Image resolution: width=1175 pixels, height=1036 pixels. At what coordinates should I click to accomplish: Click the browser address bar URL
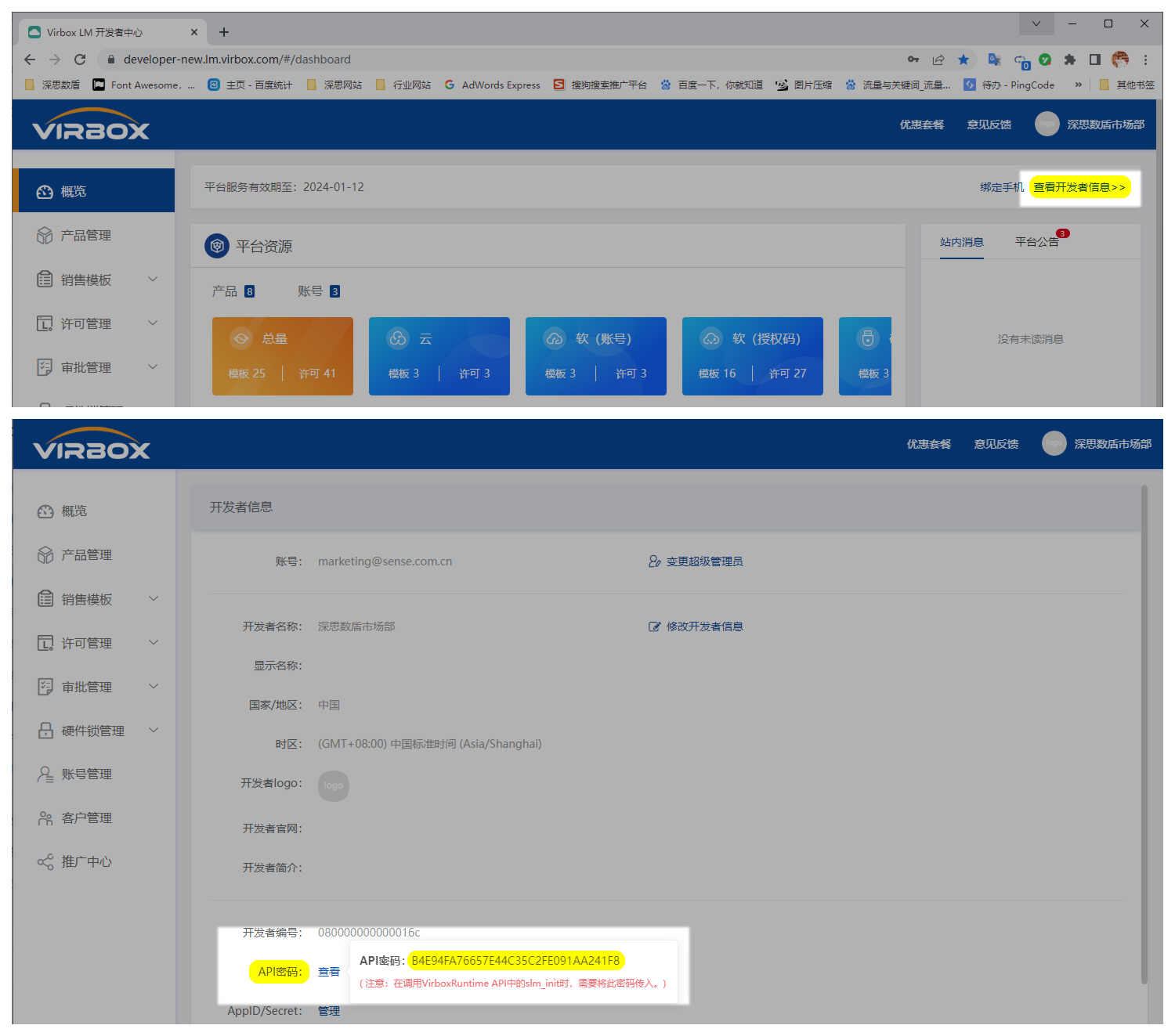(x=237, y=60)
